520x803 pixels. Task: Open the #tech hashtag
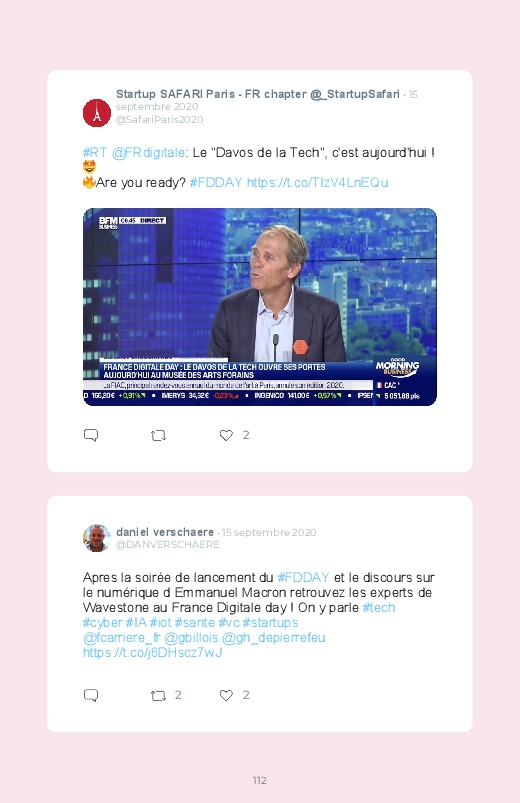pyautogui.click(x=379, y=607)
